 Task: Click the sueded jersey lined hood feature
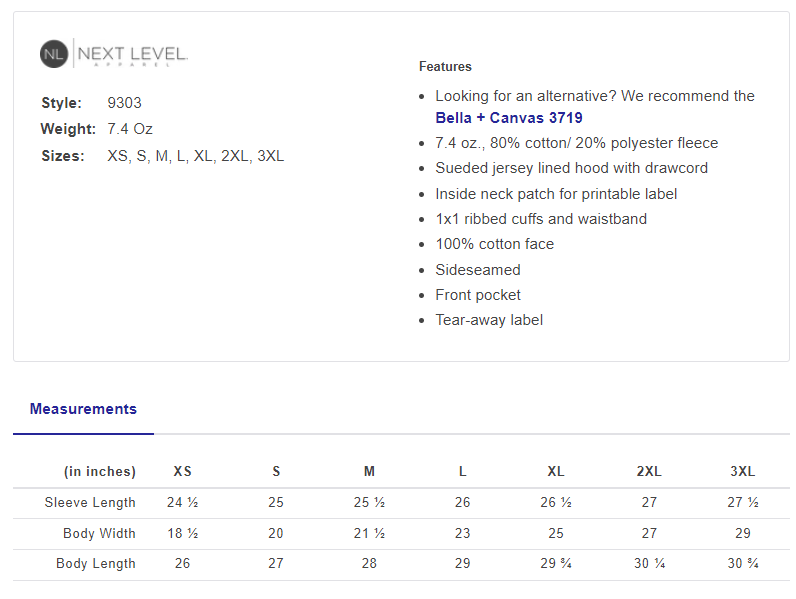coord(571,168)
